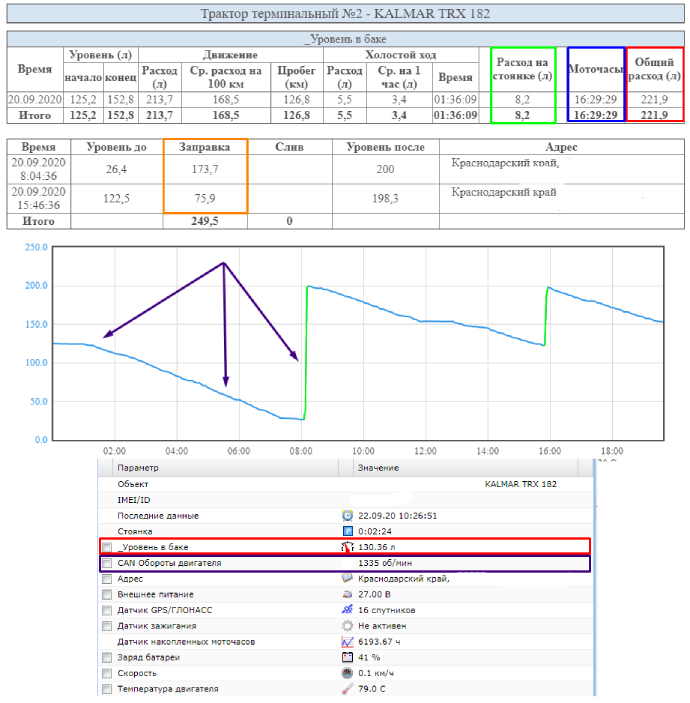The image size is (690, 703).
Task: Click the report title KALMAR TRX 182
Action: coord(345,15)
